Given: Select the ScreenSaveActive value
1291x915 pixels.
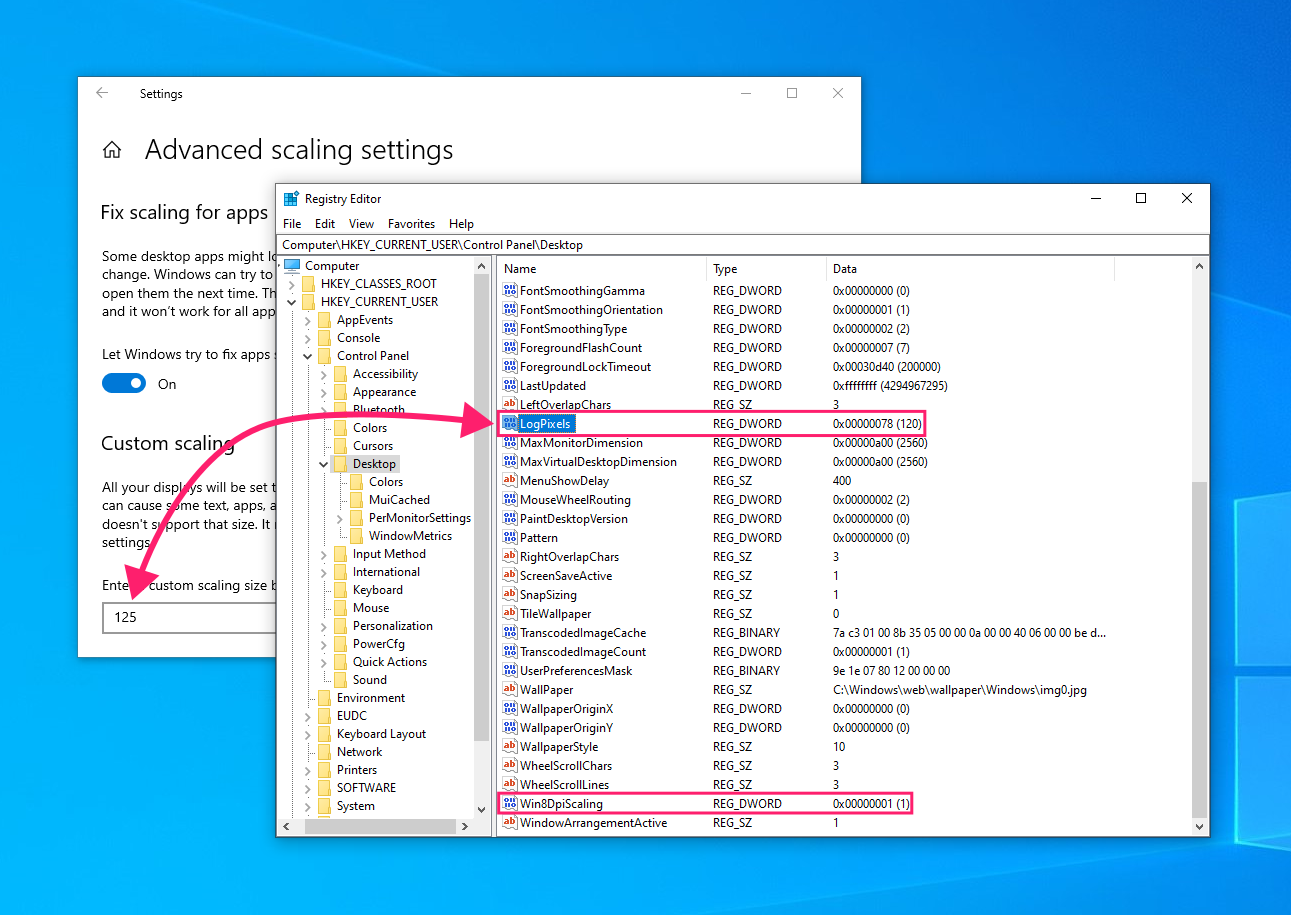Looking at the screenshot, I should [x=566, y=576].
